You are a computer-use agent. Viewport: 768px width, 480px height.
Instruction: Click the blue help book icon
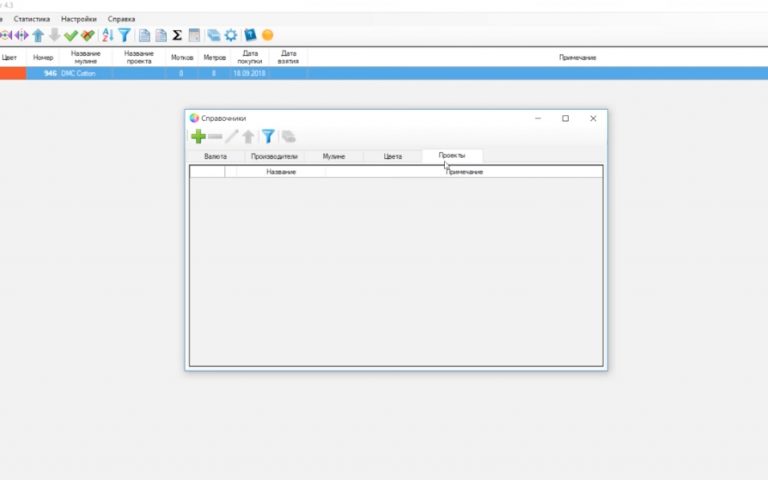[x=250, y=35]
